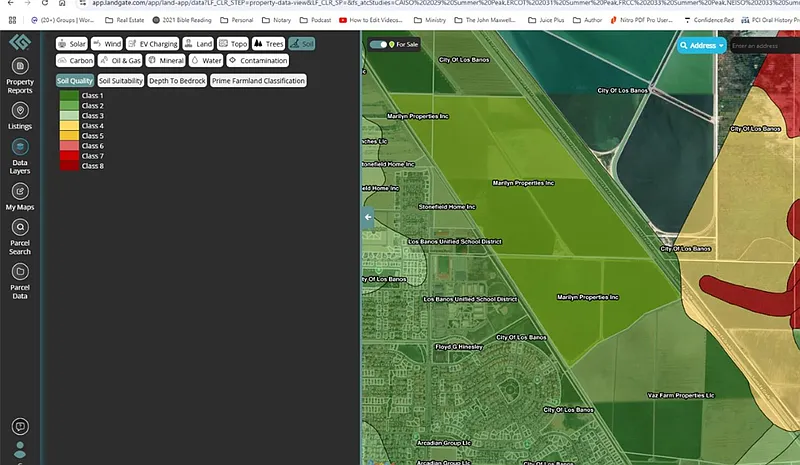
Task: Open the user profile icon
Action: pyautogui.click(x=19, y=449)
